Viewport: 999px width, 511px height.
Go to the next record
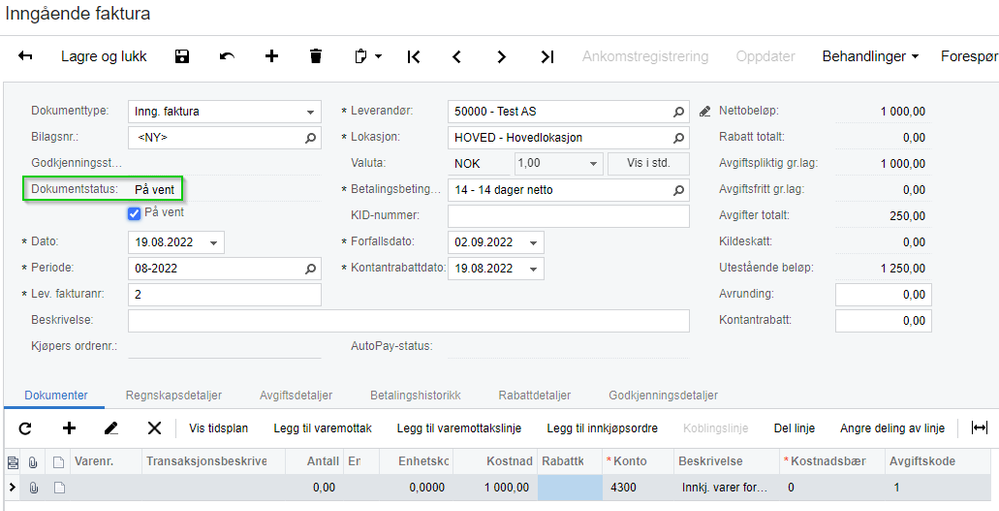(x=501, y=57)
